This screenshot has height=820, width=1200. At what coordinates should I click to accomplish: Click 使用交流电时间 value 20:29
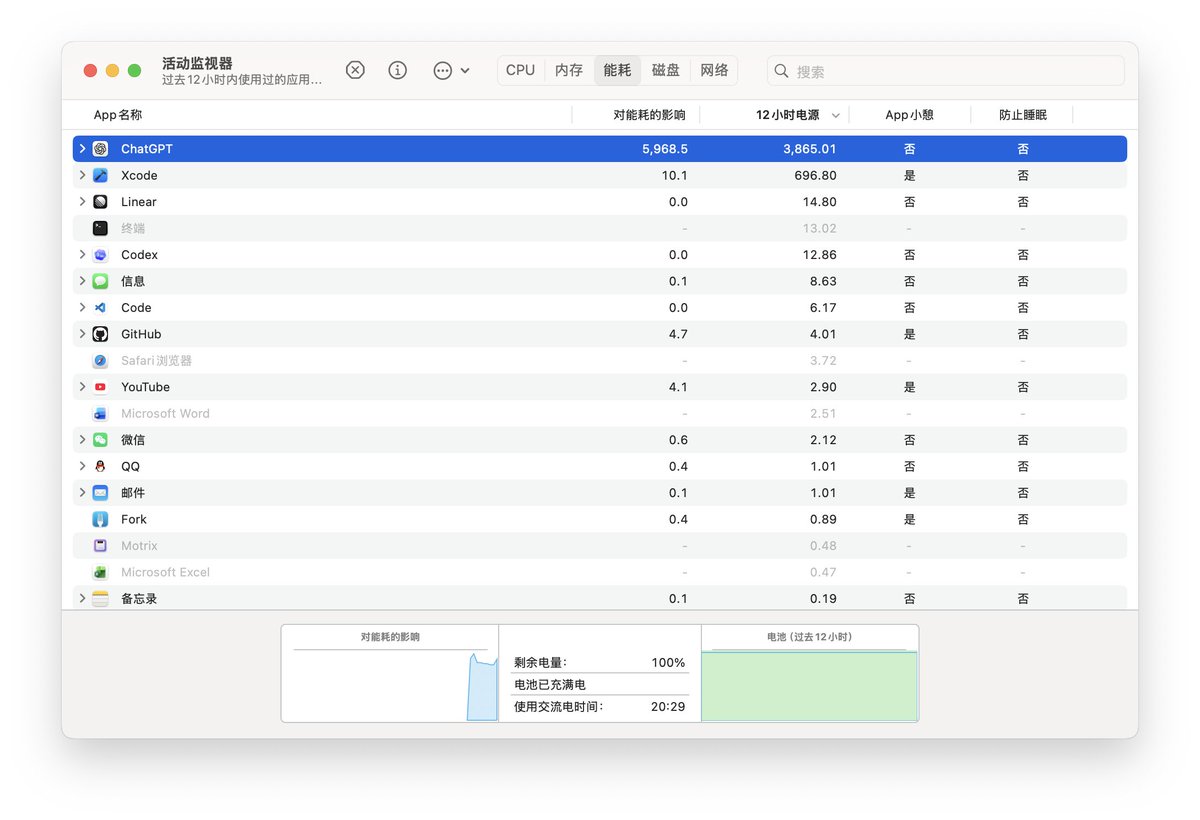[668, 707]
